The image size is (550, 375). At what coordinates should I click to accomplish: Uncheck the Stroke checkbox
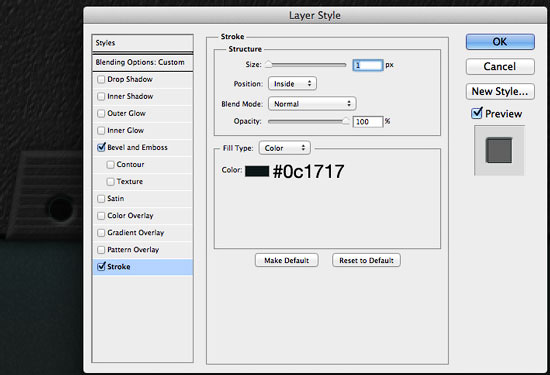[x=101, y=266]
